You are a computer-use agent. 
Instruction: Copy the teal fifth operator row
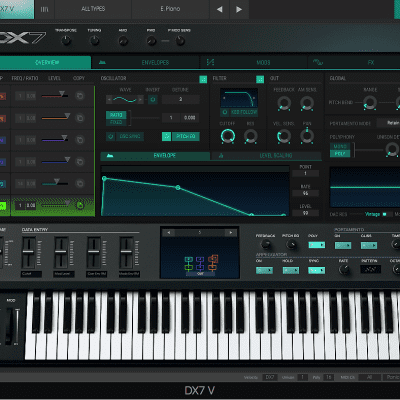pyautogui.click(x=80, y=184)
